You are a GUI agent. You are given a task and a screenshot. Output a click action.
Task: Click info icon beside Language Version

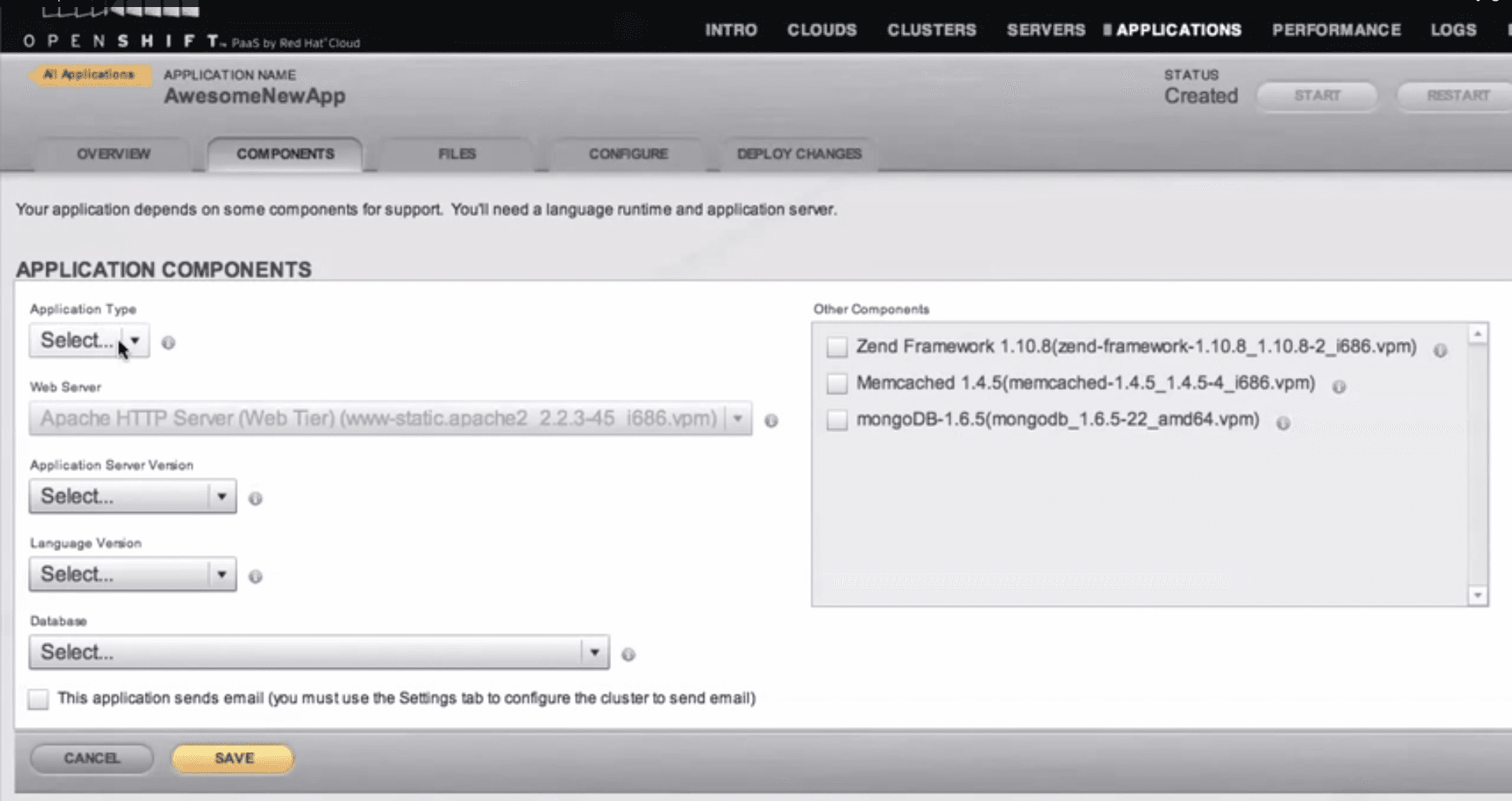(x=255, y=577)
